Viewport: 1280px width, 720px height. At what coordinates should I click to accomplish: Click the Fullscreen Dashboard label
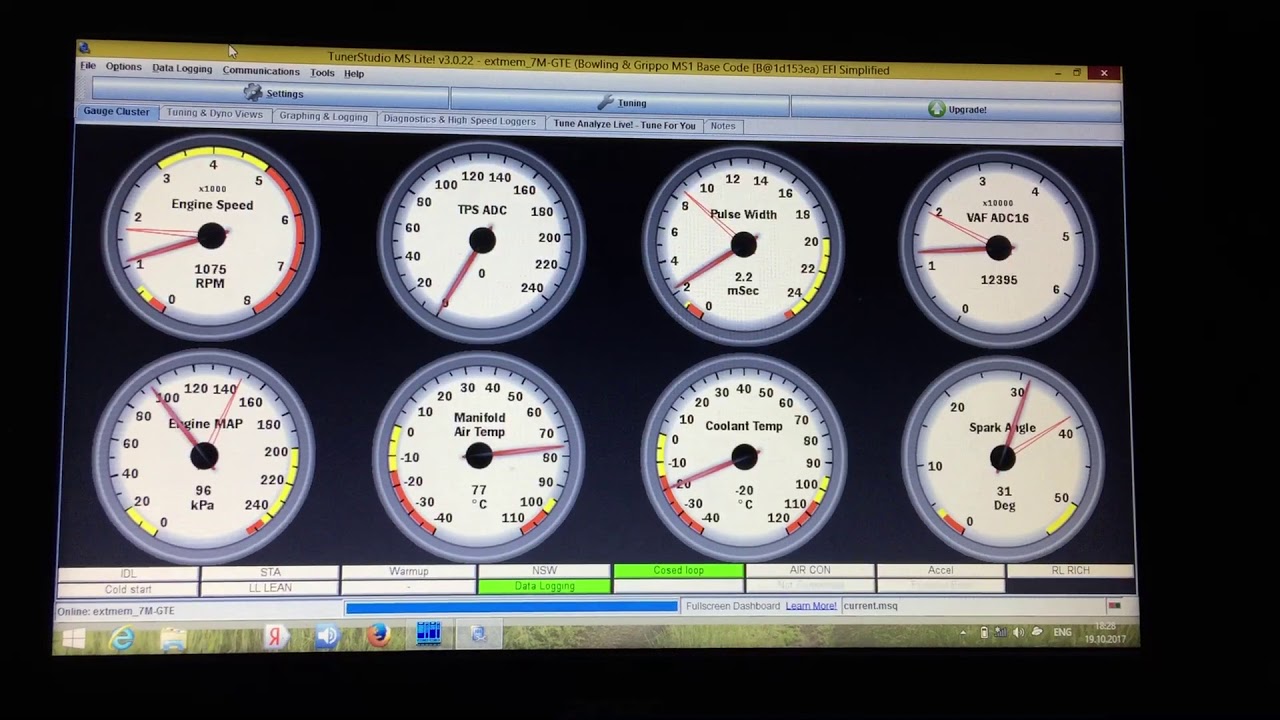[x=733, y=606]
